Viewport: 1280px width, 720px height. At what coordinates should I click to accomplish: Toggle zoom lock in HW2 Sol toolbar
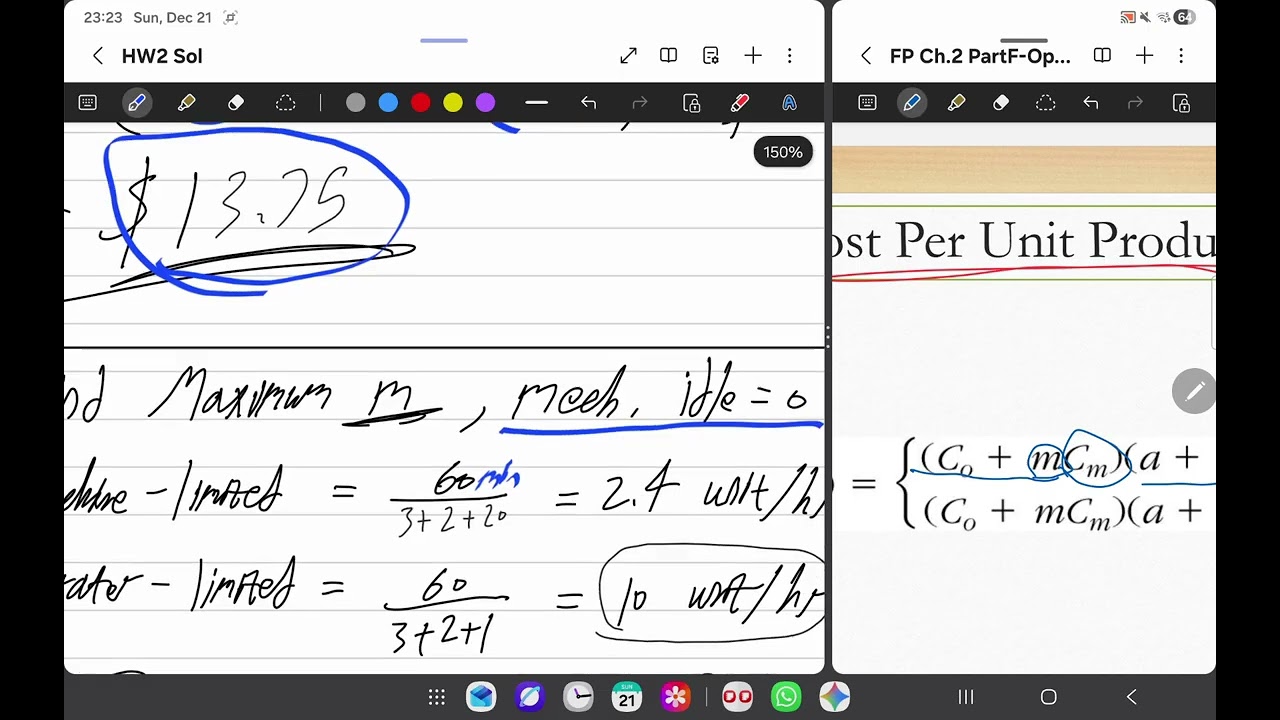point(691,103)
